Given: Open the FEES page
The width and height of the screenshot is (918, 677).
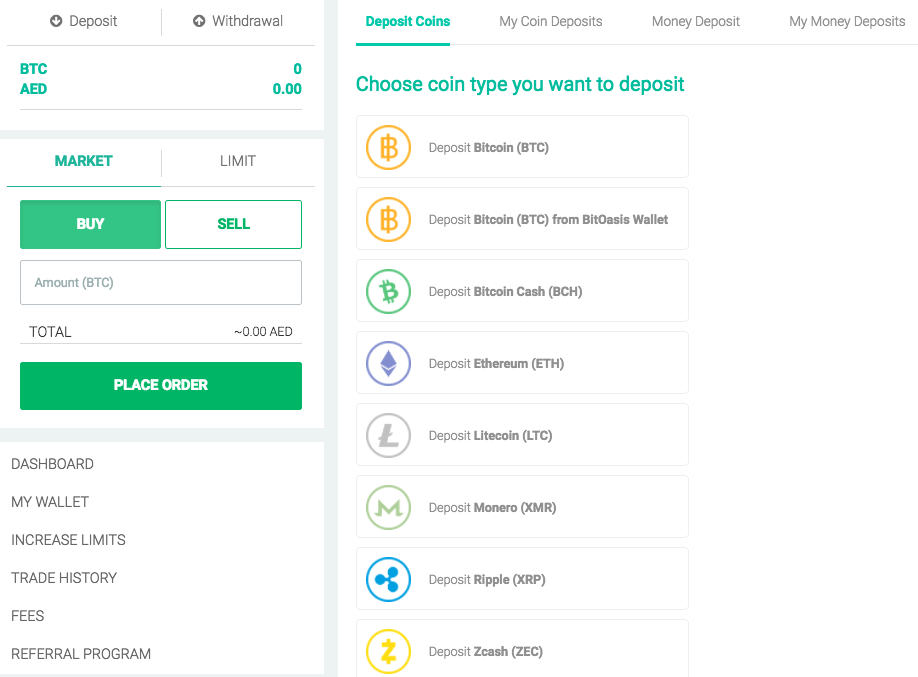Looking at the screenshot, I should [x=28, y=616].
